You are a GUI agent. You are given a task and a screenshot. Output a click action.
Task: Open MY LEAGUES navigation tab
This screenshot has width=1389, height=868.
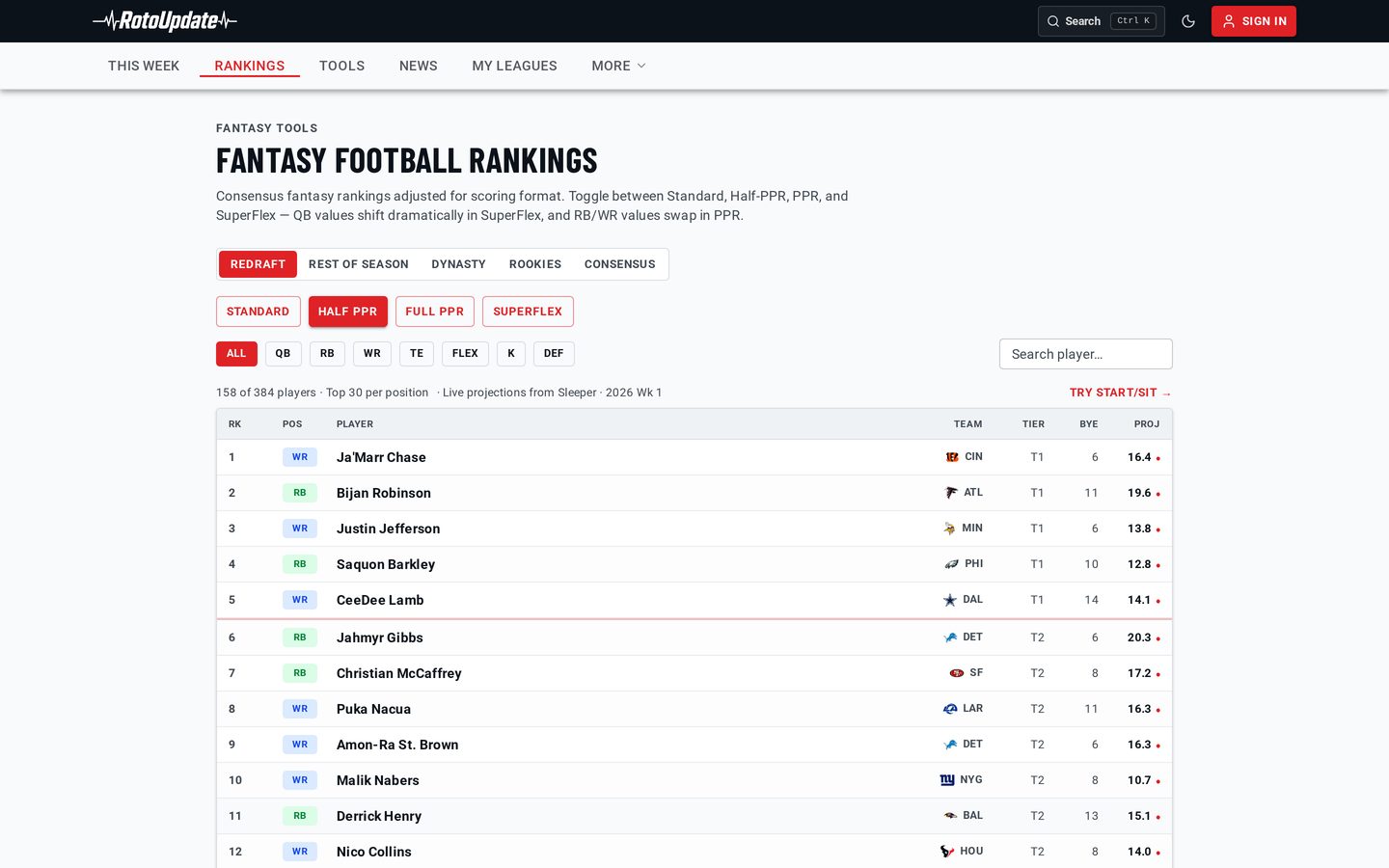(x=515, y=66)
